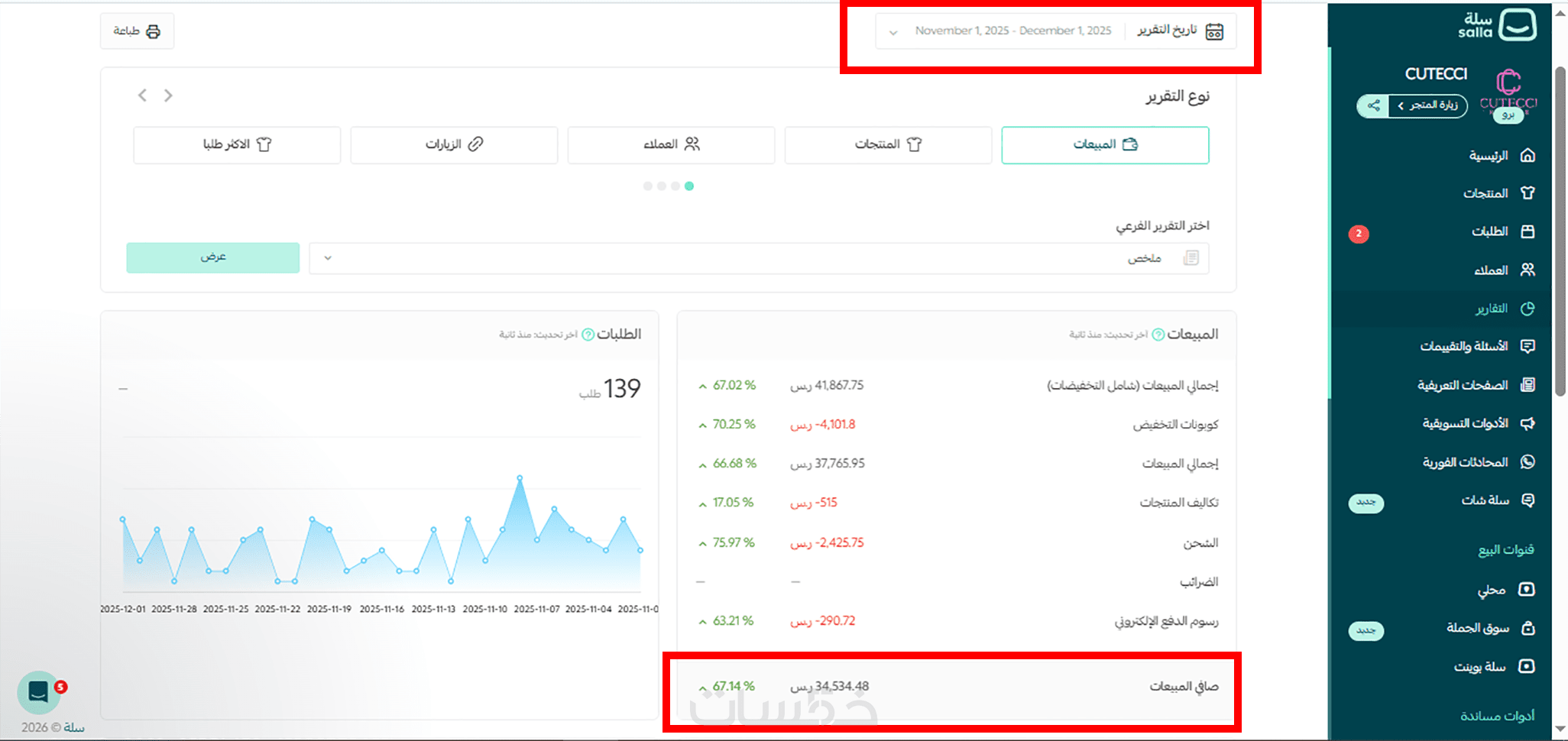Expand the اختر التقرير الفرعي dropdown showing ملخص
The image size is (1568, 741).
(759, 258)
